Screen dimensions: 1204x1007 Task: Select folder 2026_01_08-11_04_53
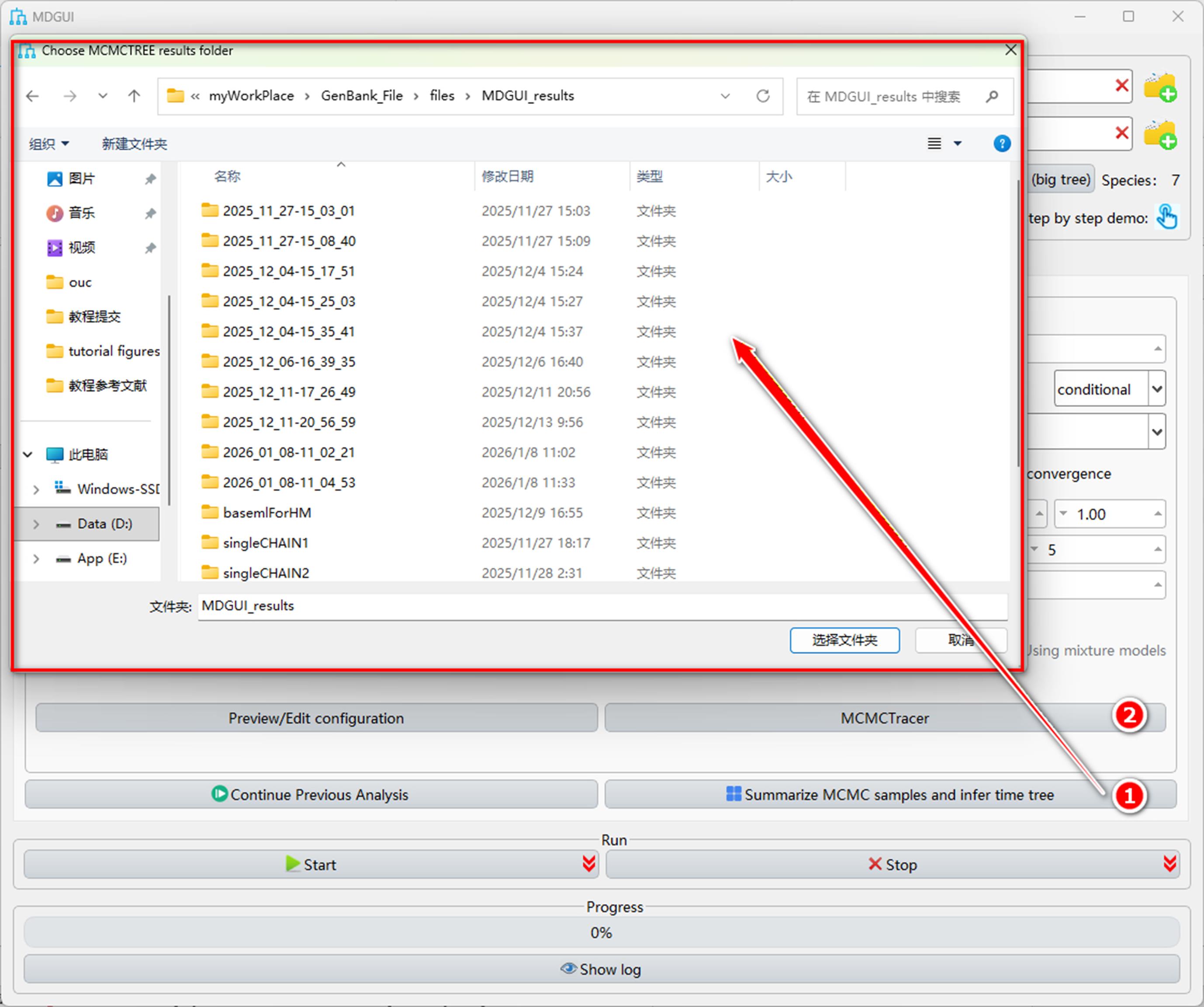click(289, 483)
